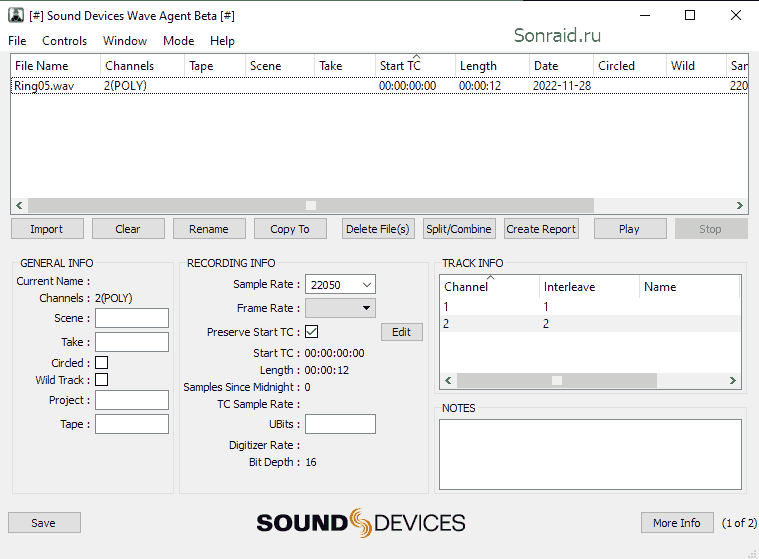Click Track Info scroll right arrow
Screen dimensions: 759x559
pyautogui.click(x=733, y=380)
